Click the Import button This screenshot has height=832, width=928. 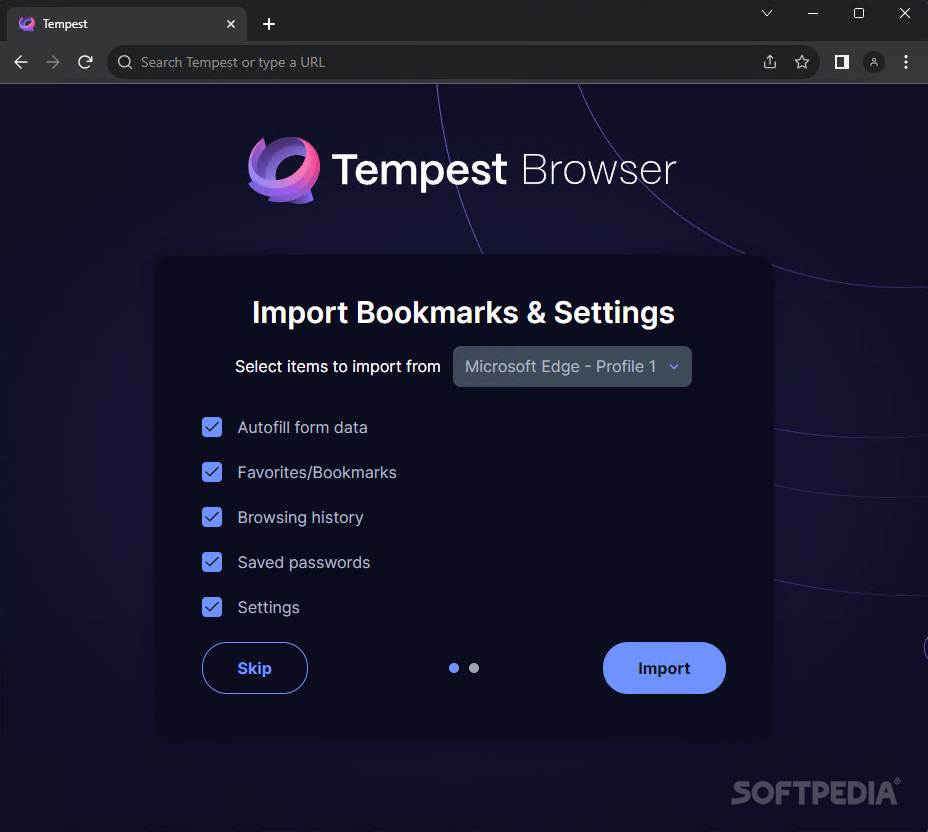pyautogui.click(x=664, y=668)
